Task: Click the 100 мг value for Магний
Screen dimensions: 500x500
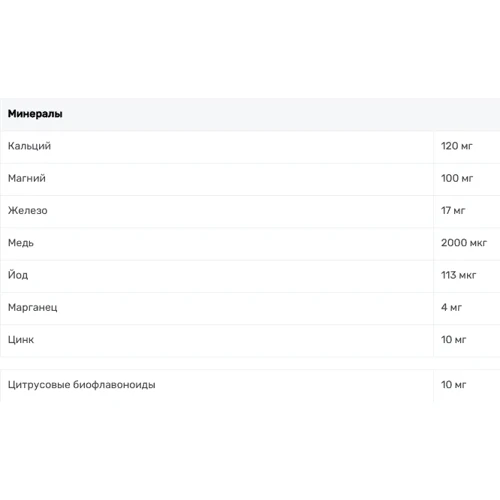Action: [x=457, y=178]
